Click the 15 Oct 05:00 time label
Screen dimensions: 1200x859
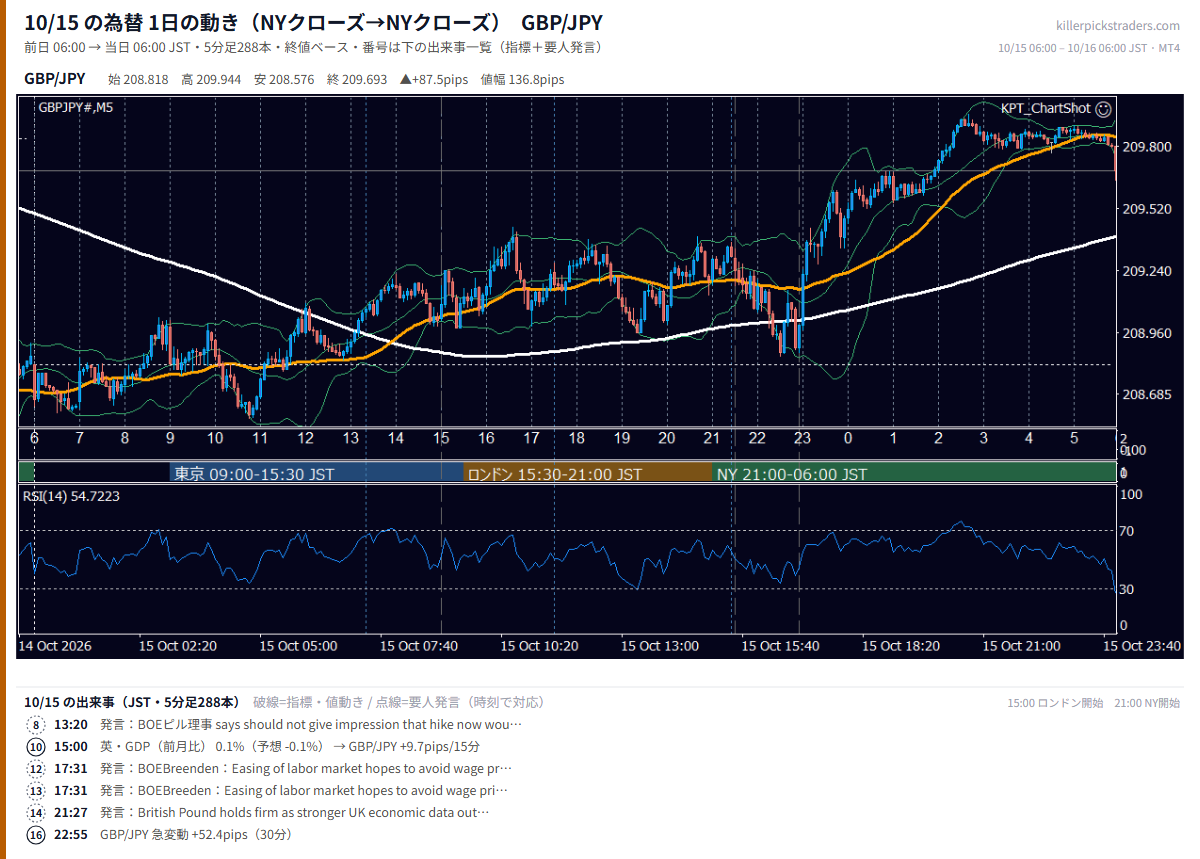(x=298, y=646)
